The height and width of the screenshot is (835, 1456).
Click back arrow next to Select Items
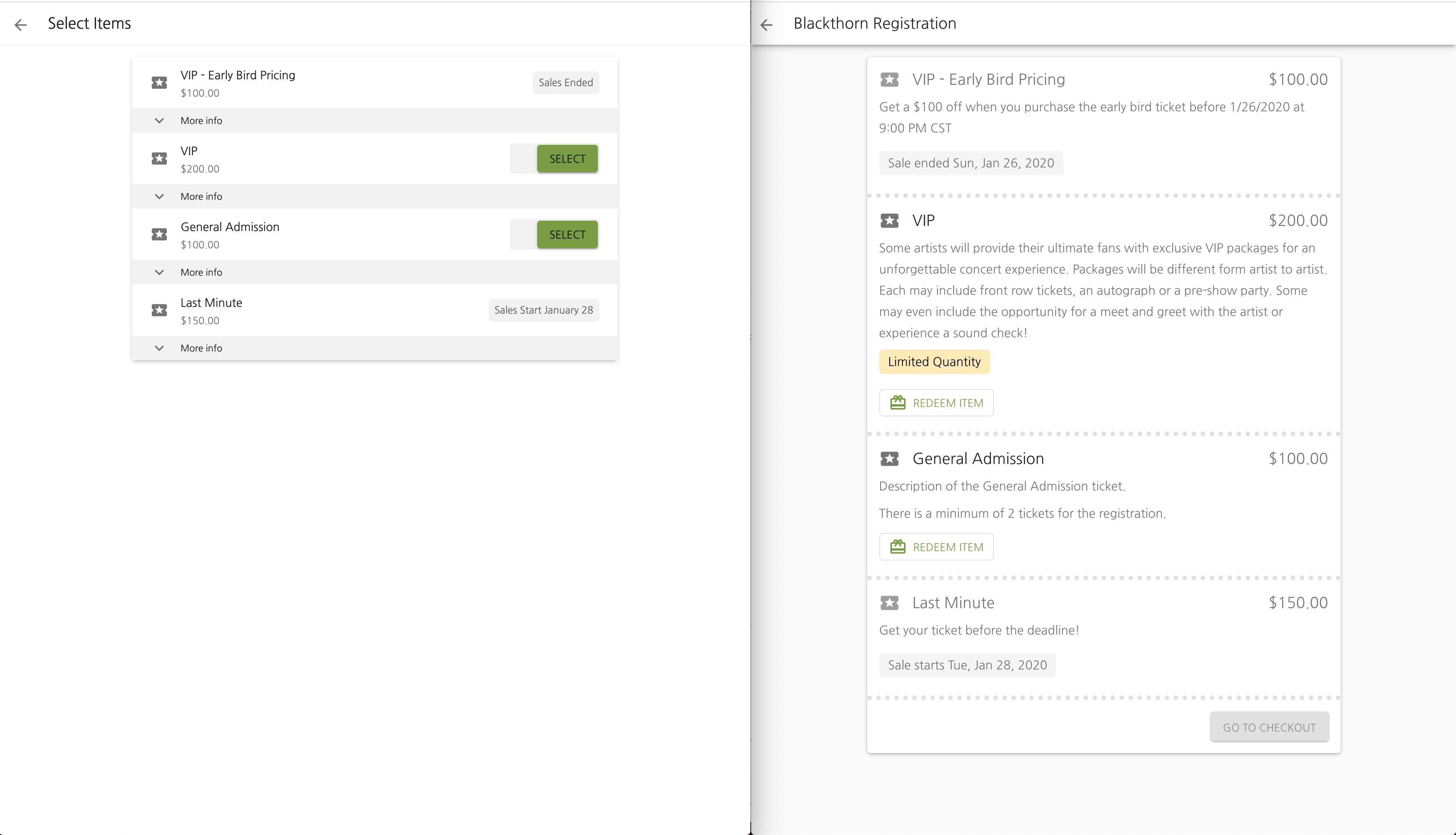tap(20, 25)
